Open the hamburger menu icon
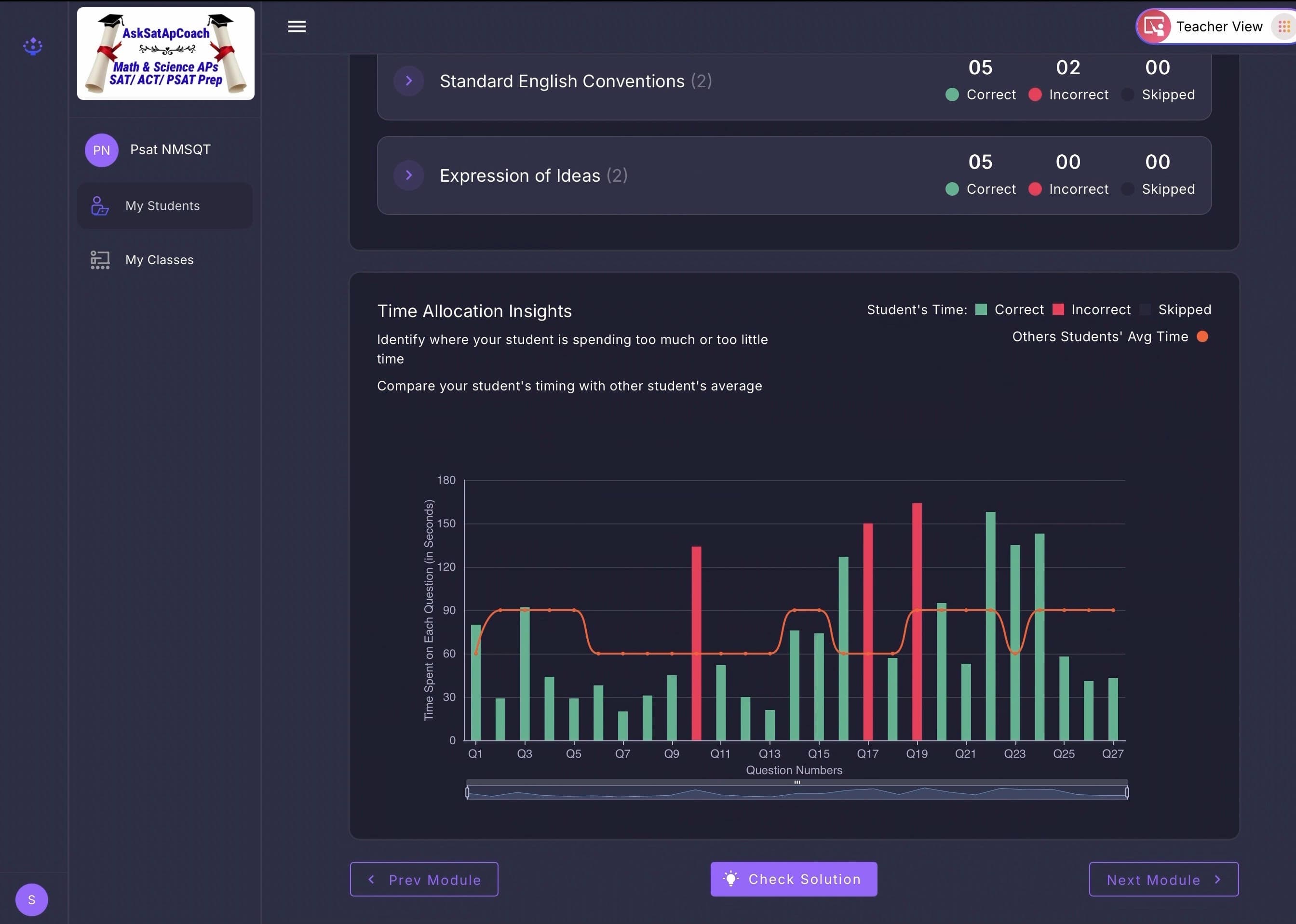Screen dimensions: 1296x924 (297, 26)
